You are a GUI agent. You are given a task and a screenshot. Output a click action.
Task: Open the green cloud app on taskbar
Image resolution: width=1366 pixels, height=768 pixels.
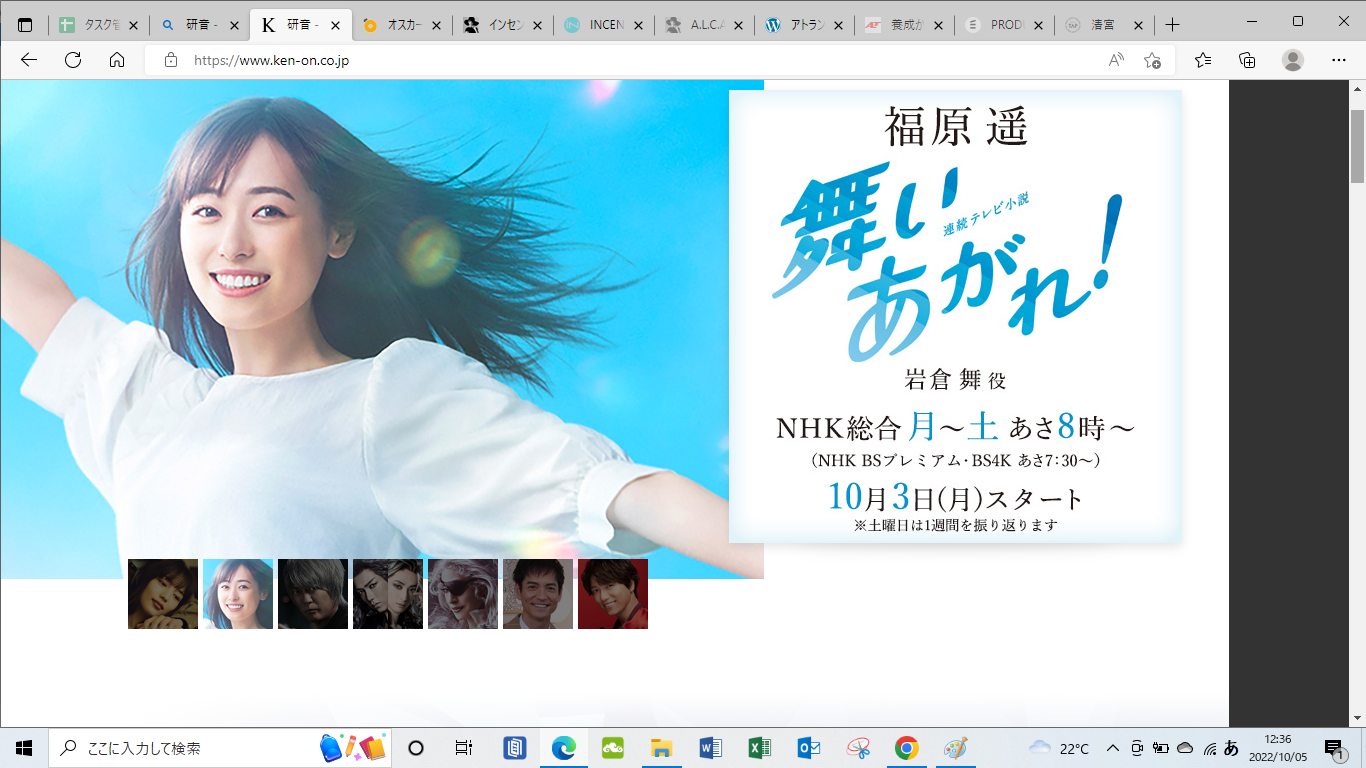pyautogui.click(x=613, y=748)
